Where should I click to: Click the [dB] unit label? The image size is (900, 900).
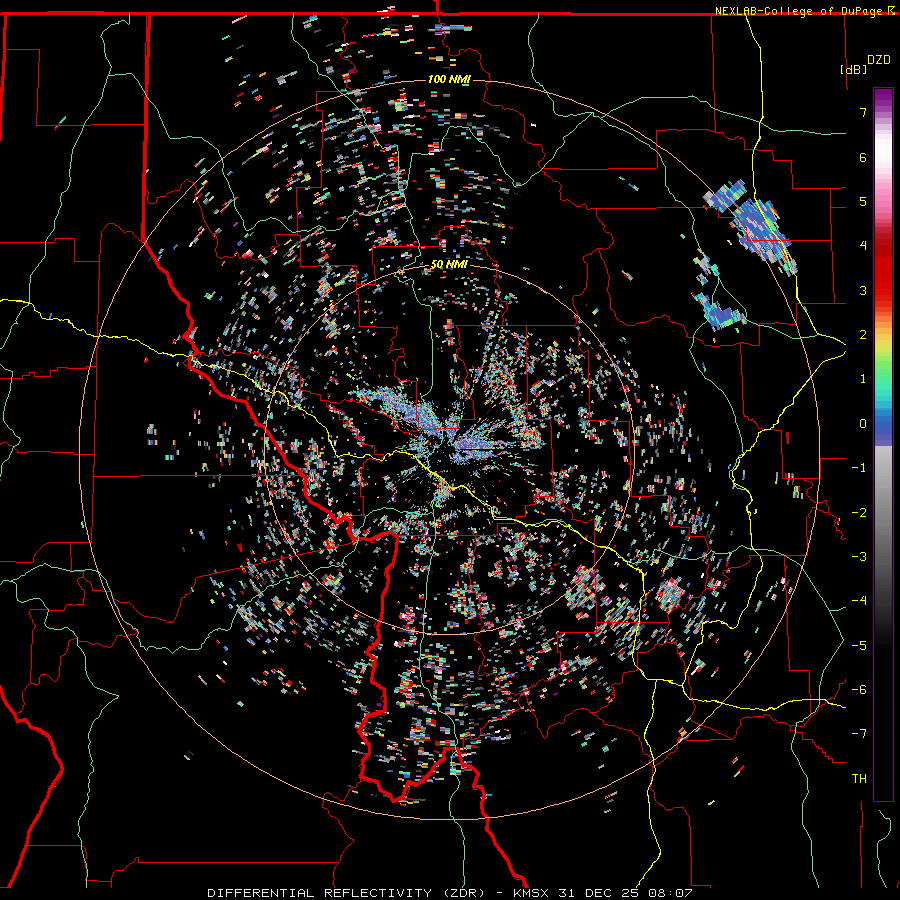(x=853, y=69)
